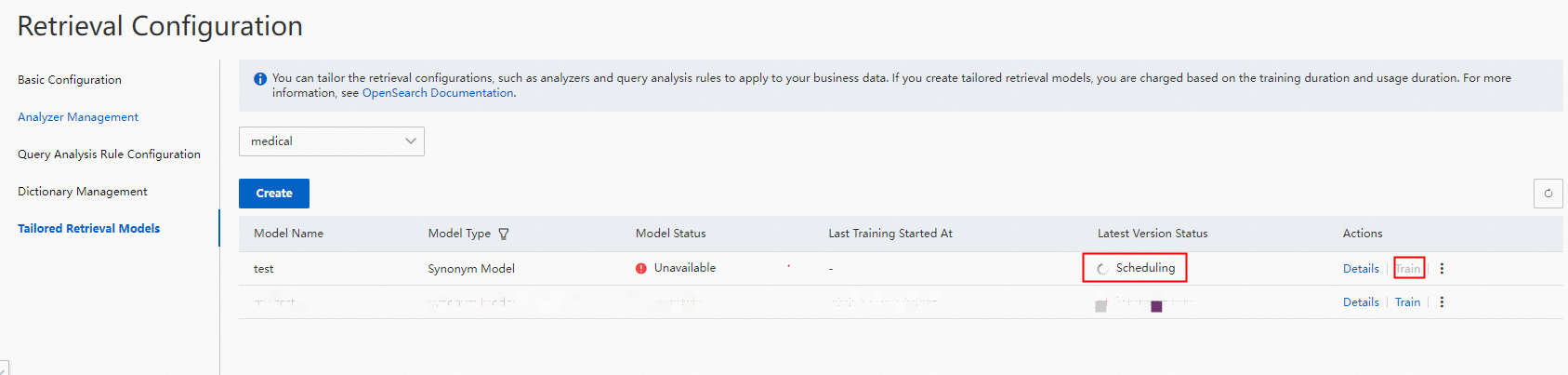The width and height of the screenshot is (1568, 375).
Task: Click the Model Name cell 'test'
Action: (264, 269)
